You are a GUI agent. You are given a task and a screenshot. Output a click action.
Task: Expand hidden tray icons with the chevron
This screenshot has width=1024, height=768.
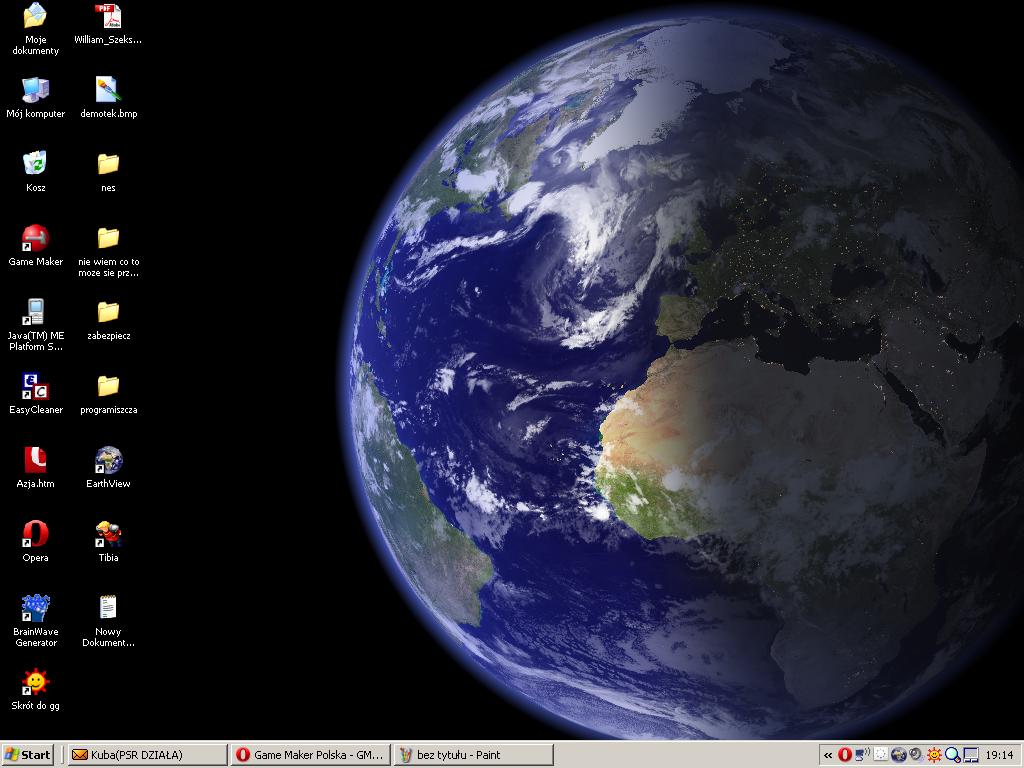(828, 755)
